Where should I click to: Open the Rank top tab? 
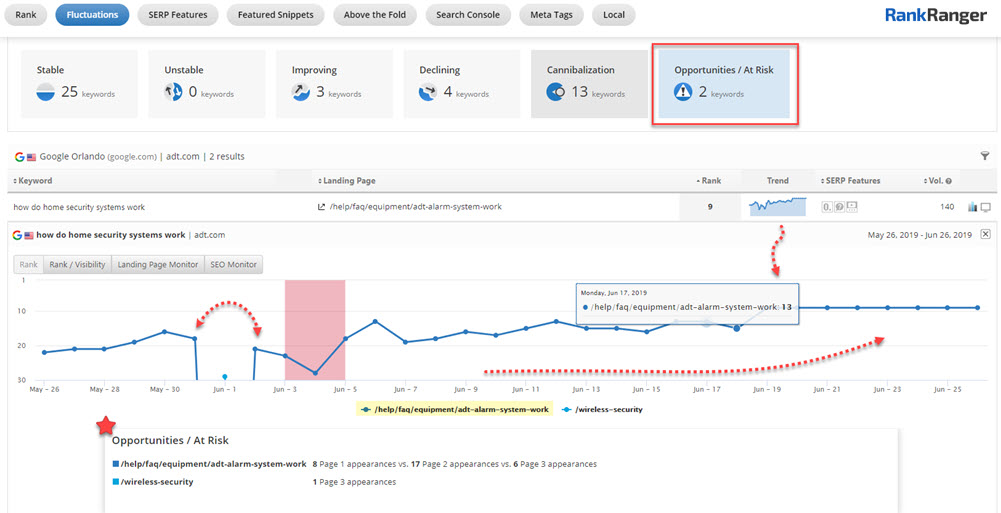pyautogui.click(x=26, y=15)
